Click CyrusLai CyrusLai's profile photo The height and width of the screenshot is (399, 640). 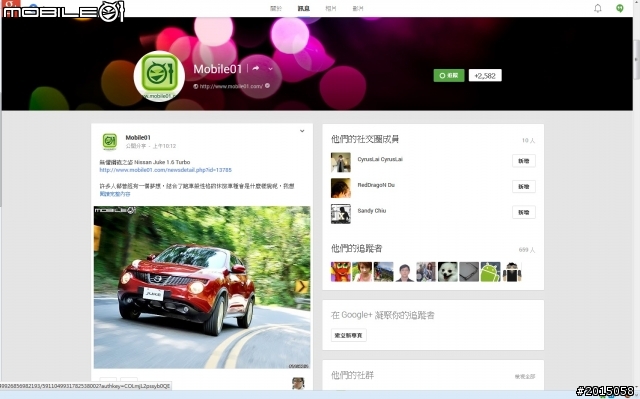(341, 162)
